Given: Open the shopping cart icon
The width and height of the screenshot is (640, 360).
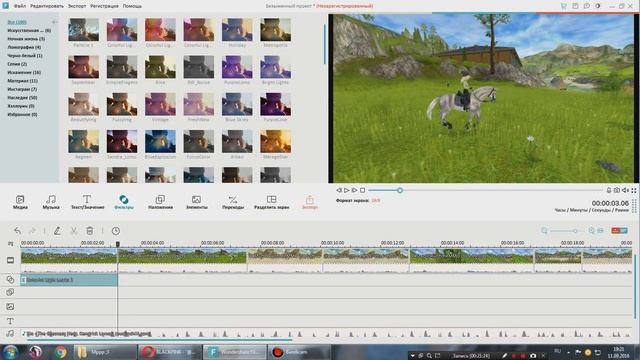Looking at the screenshot, I should click(x=564, y=6).
